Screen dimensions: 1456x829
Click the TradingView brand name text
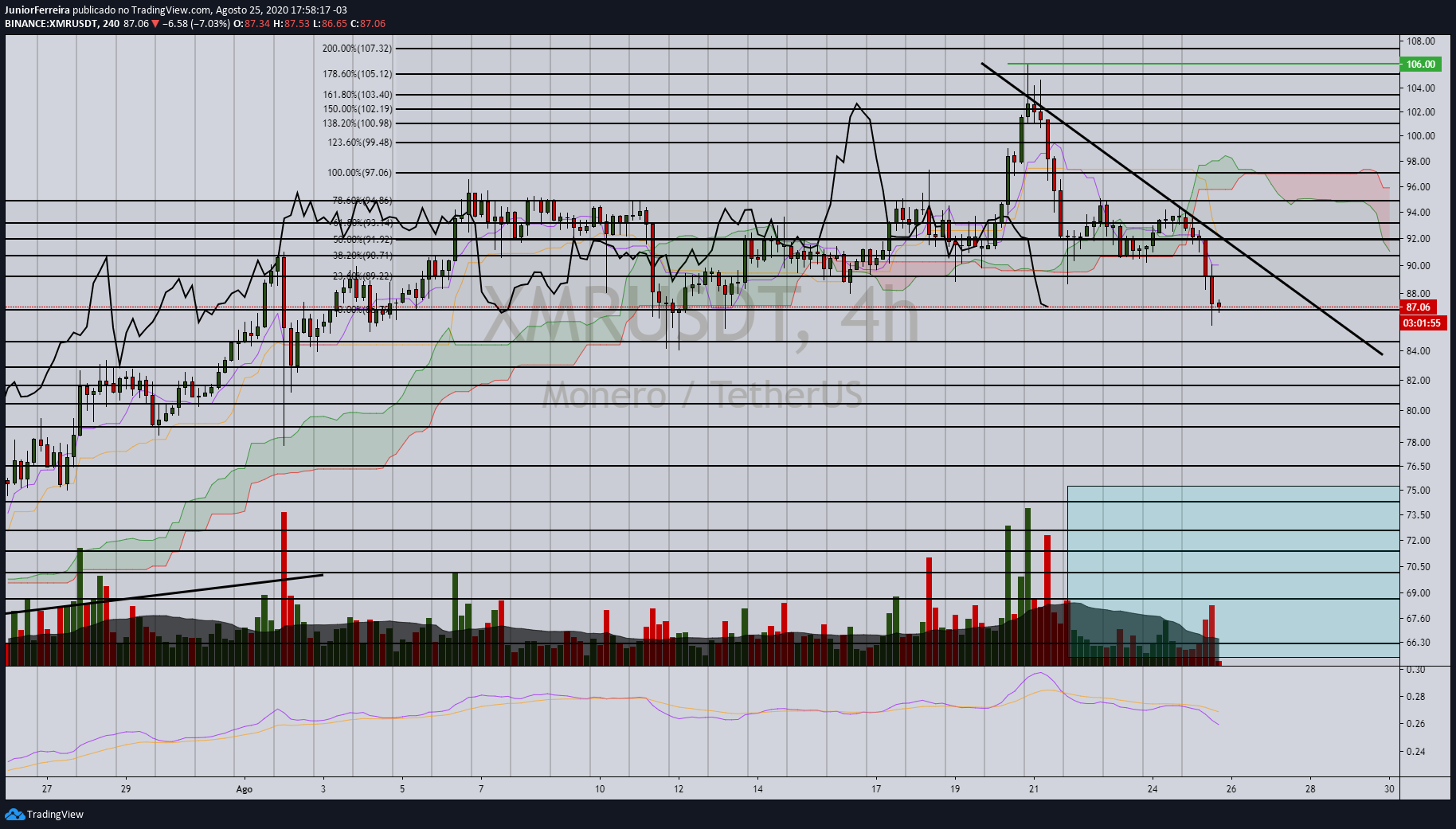[55, 814]
